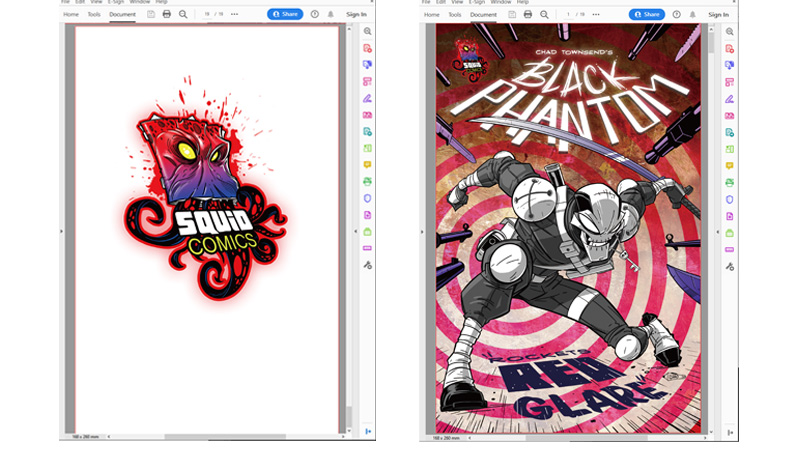Screen dimensions: 800x459
Task: Open Export PDF tool in right window
Action: (730, 133)
